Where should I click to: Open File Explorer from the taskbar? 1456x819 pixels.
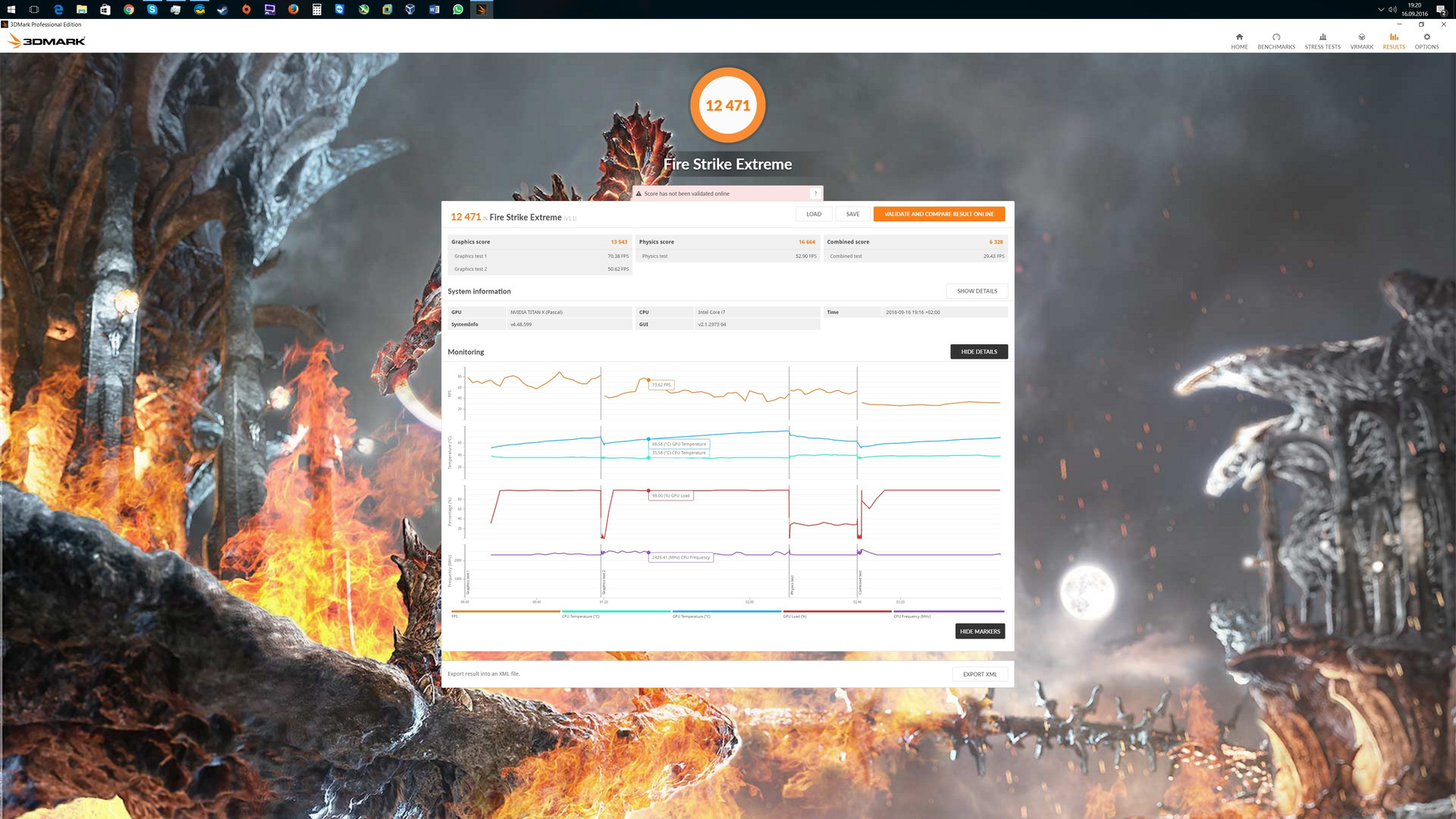click(x=82, y=9)
